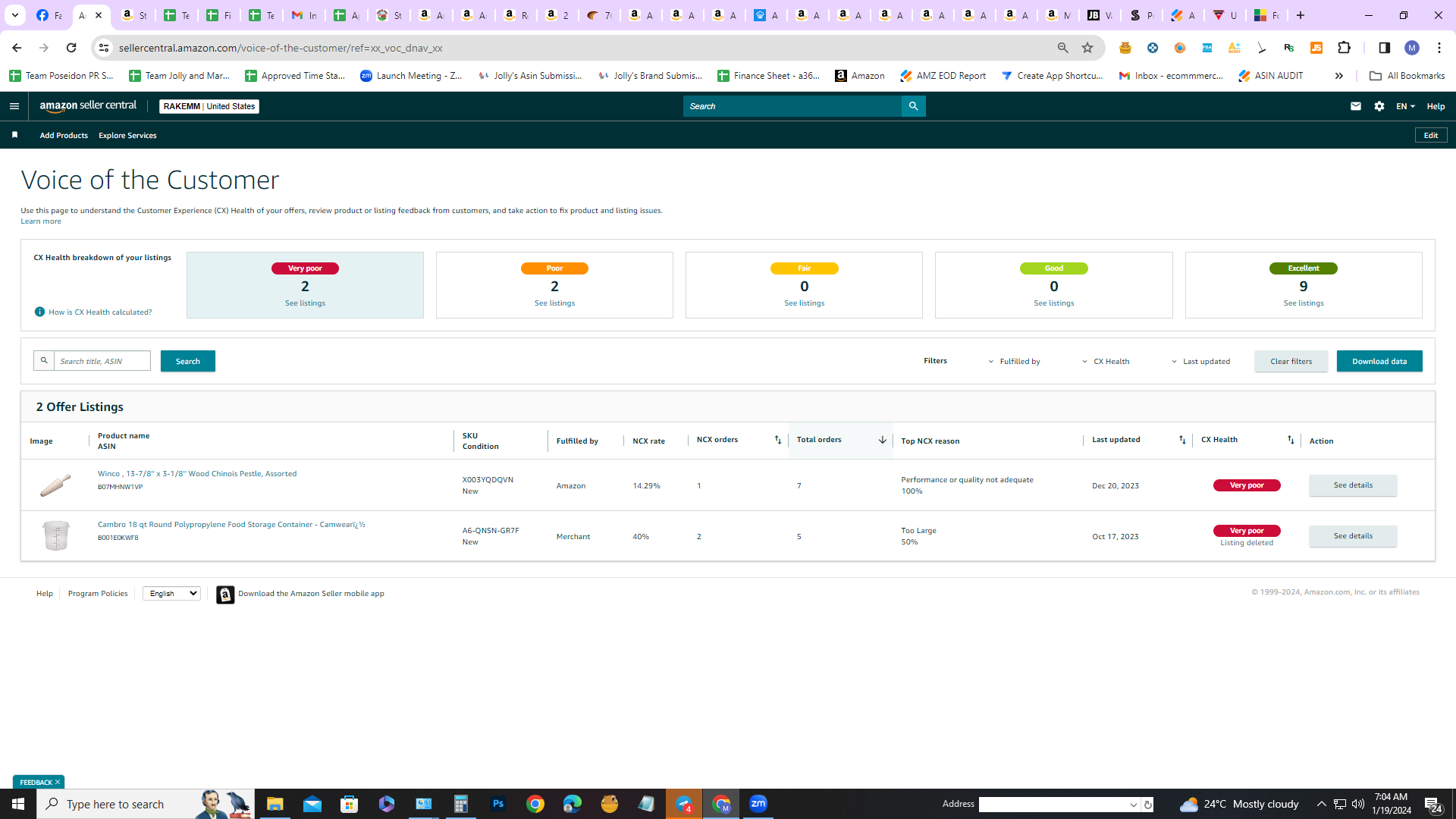
Task: Open the Seller Central settings gear
Action: [x=1379, y=106]
